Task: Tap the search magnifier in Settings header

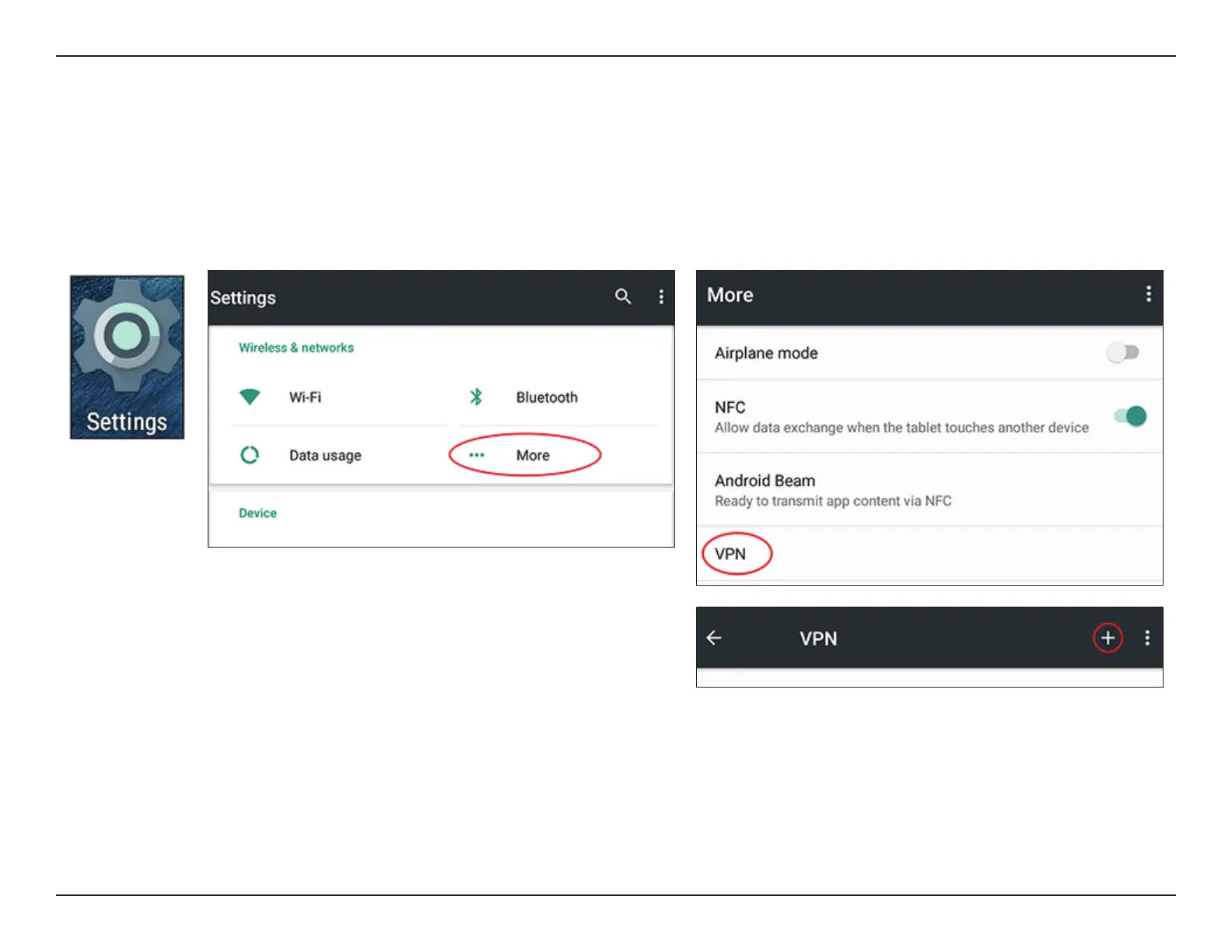Action: pos(623,296)
